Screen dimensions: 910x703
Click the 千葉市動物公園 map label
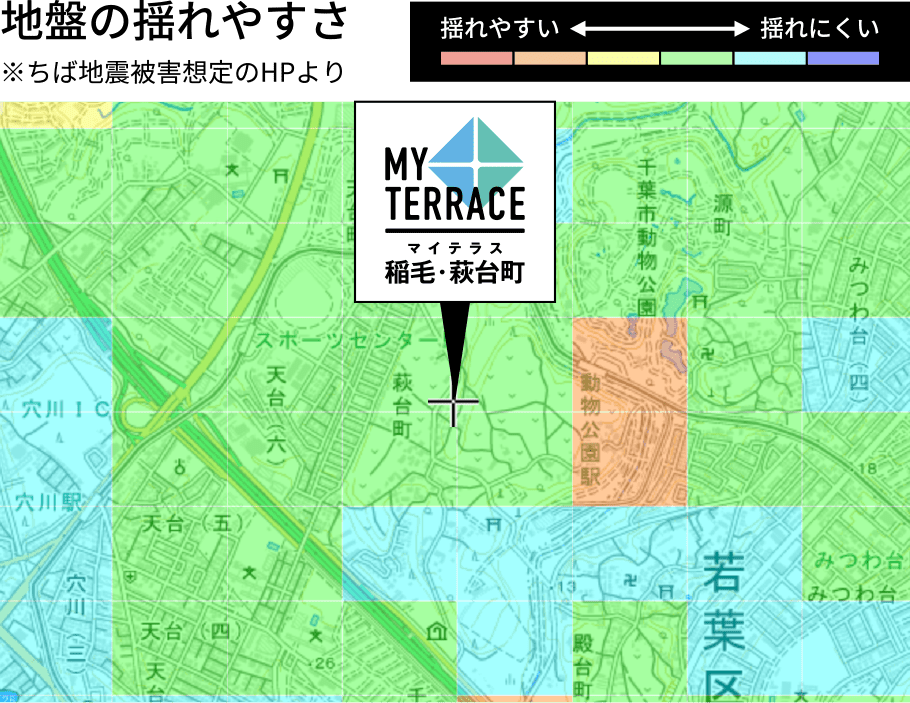click(x=647, y=237)
